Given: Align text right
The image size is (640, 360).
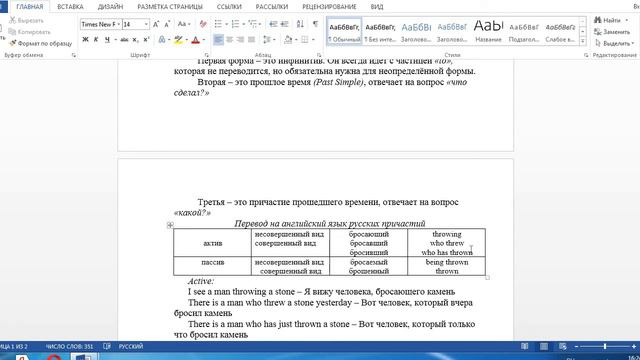Looking at the screenshot, I should click(x=240, y=40).
